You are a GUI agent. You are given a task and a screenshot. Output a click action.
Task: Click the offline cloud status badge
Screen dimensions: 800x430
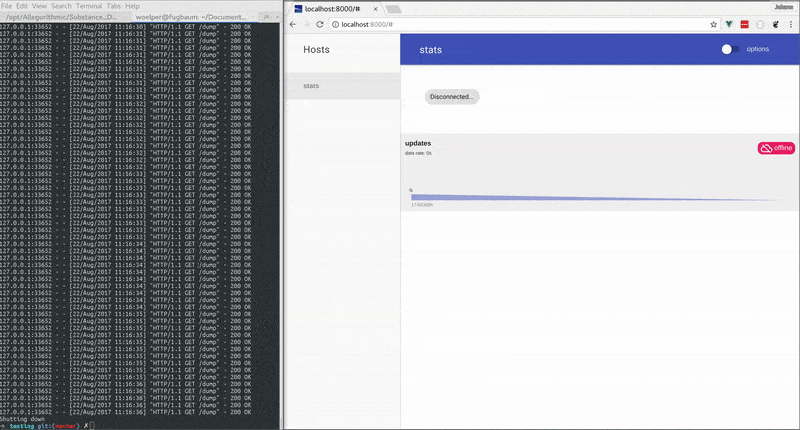point(776,148)
